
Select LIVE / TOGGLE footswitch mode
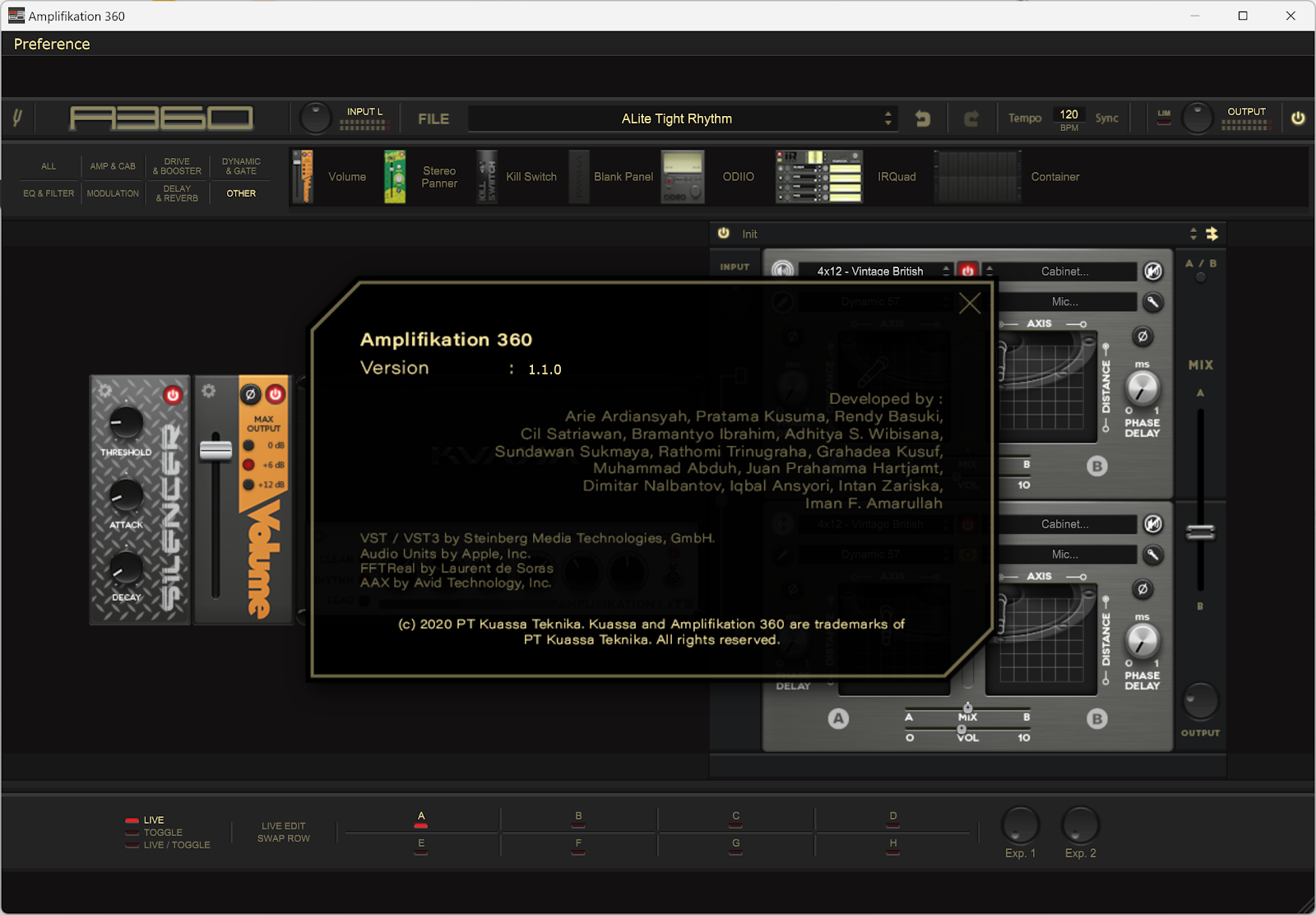click(x=168, y=845)
